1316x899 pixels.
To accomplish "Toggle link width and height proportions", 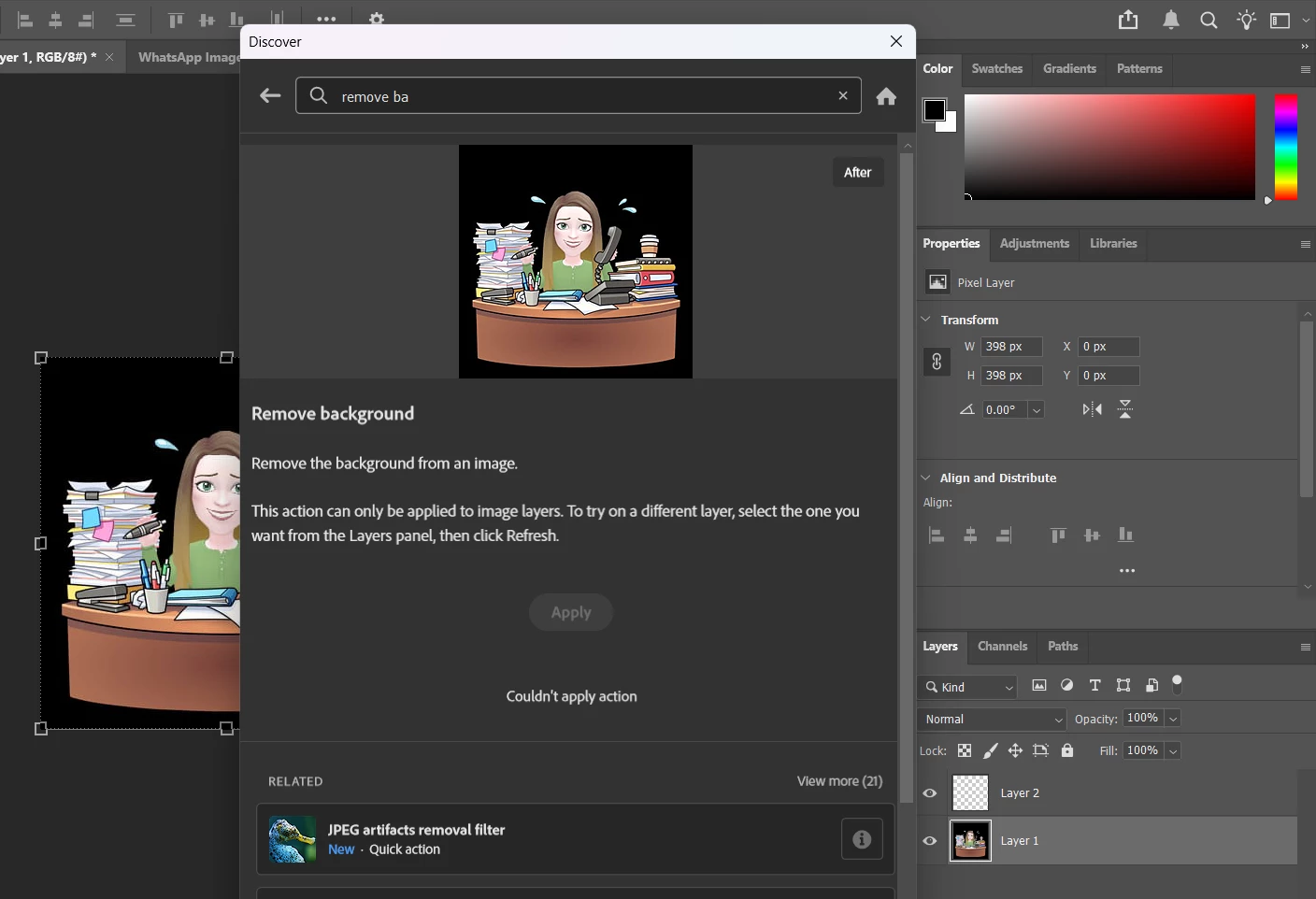I will coord(937,362).
